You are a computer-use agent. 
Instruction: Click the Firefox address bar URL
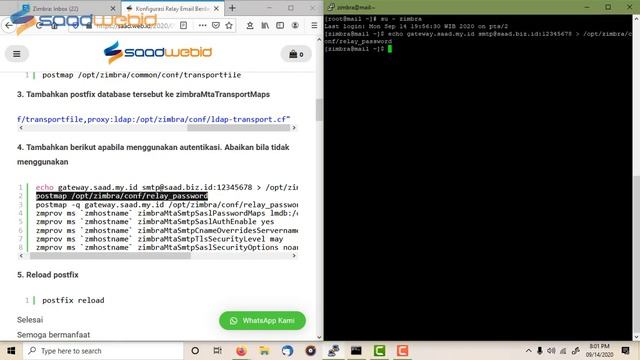point(135,25)
